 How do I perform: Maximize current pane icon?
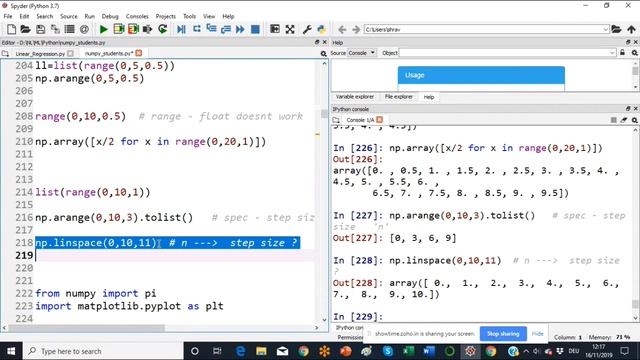pyautogui.click(x=275, y=29)
